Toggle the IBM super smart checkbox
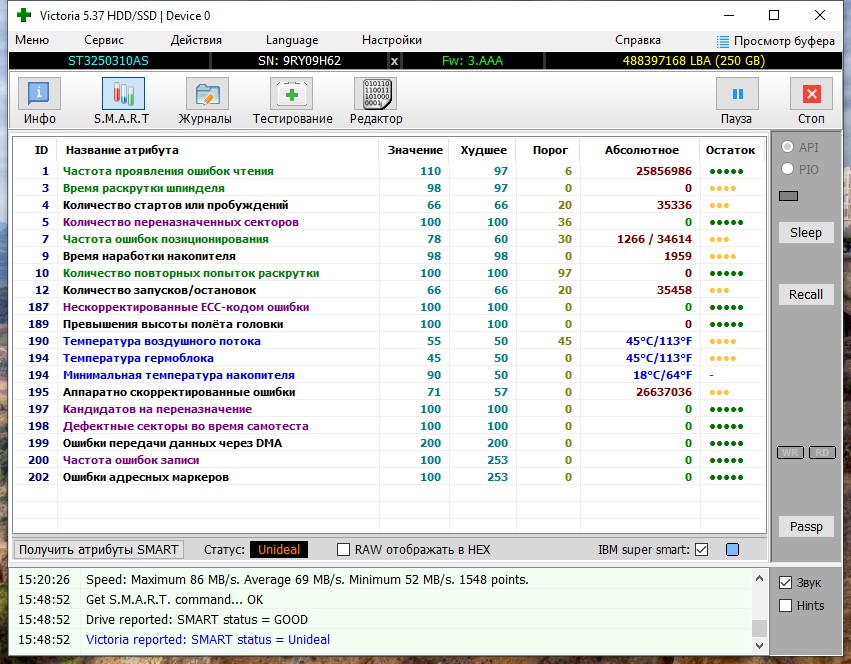 (701, 549)
